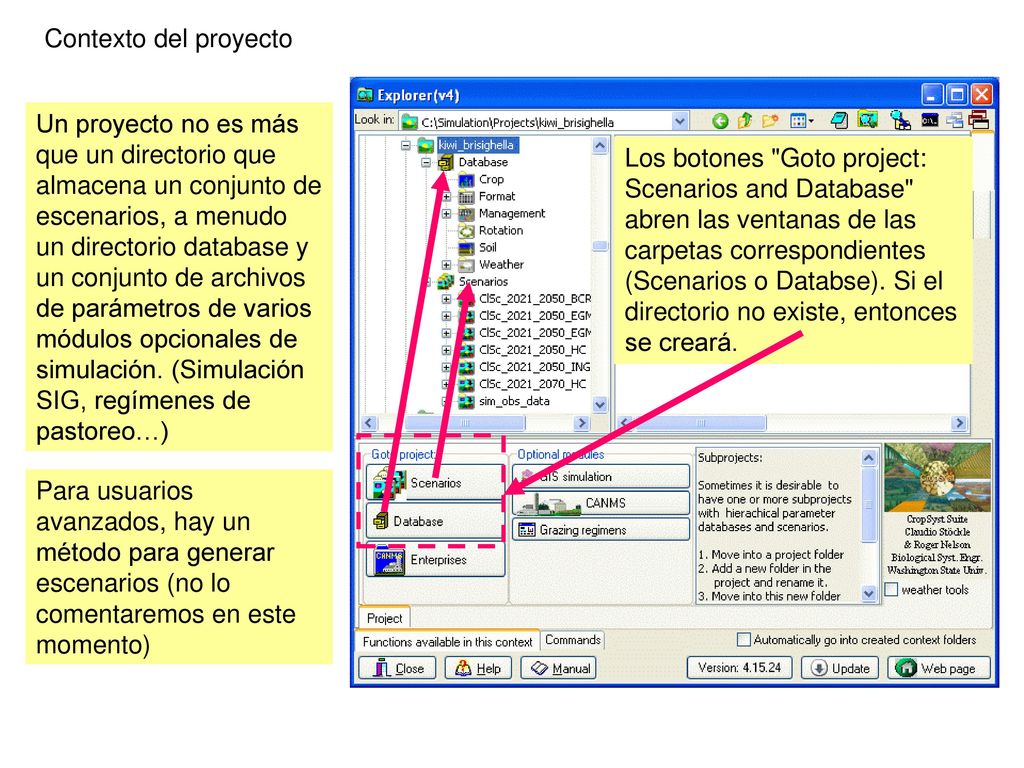Select the Rotation folder icon in the tree
Viewport: 1024px width, 768px height.
tap(466, 231)
